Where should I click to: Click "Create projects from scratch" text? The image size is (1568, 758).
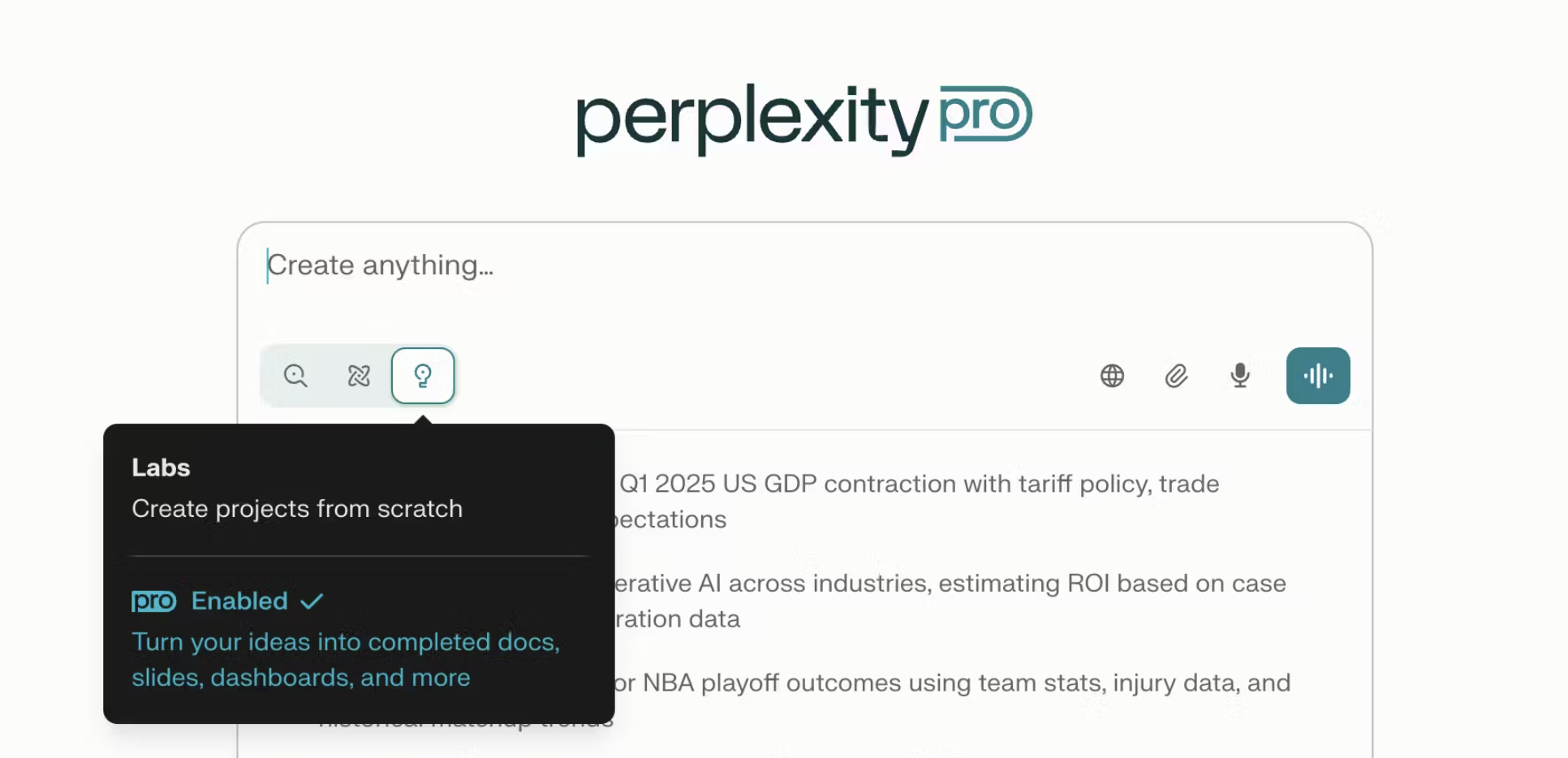point(297,509)
